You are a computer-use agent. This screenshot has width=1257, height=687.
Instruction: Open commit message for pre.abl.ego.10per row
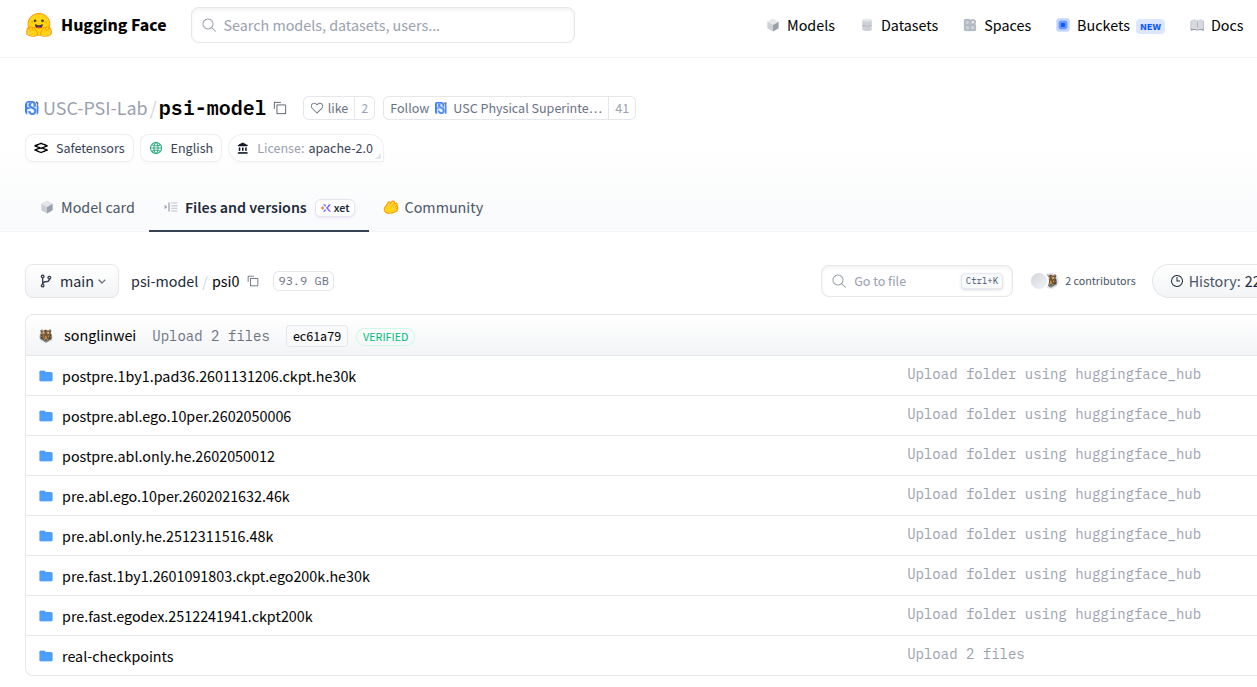(1054, 494)
